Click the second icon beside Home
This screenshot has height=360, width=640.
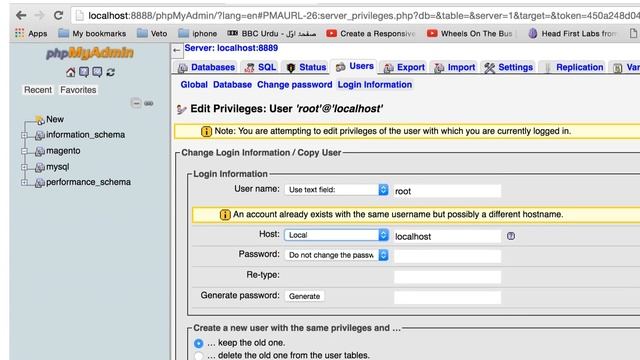tap(84, 72)
